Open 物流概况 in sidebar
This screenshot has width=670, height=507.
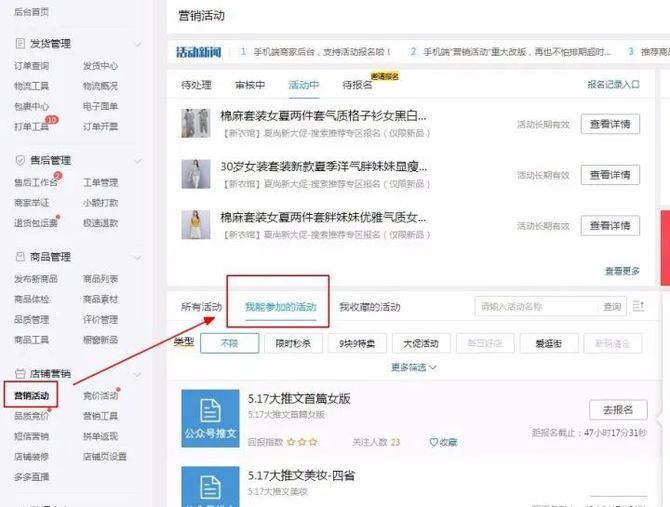coord(100,86)
